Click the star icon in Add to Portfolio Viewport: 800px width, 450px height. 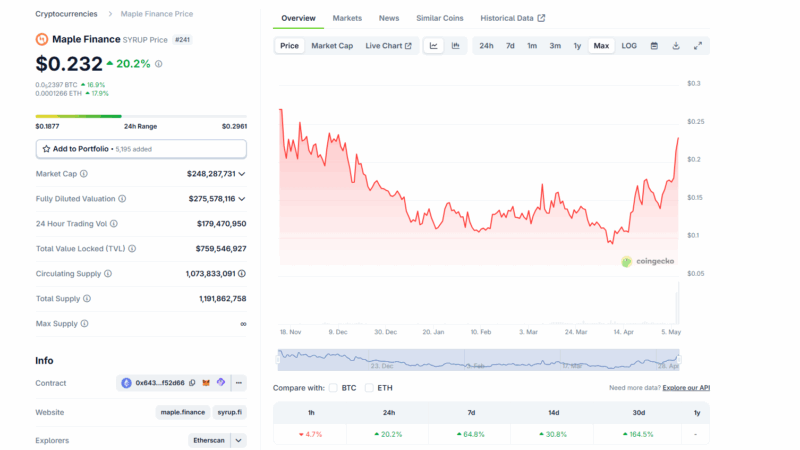click(46, 149)
